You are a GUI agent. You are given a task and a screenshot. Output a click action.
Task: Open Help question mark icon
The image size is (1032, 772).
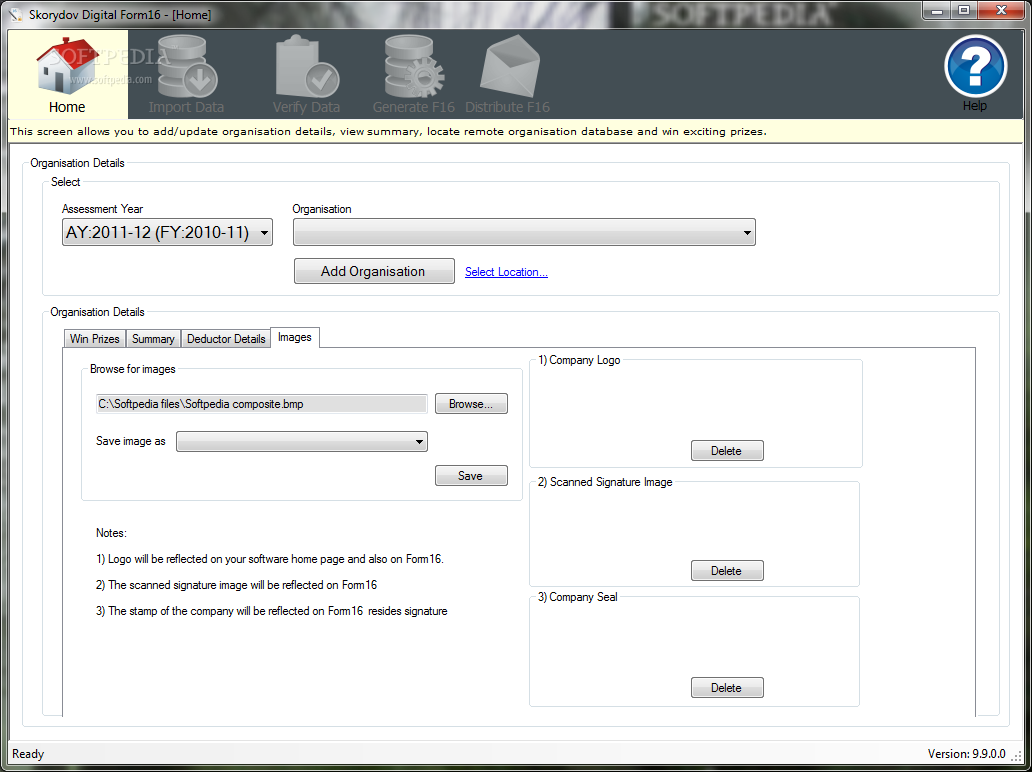[x=975, y=66]
